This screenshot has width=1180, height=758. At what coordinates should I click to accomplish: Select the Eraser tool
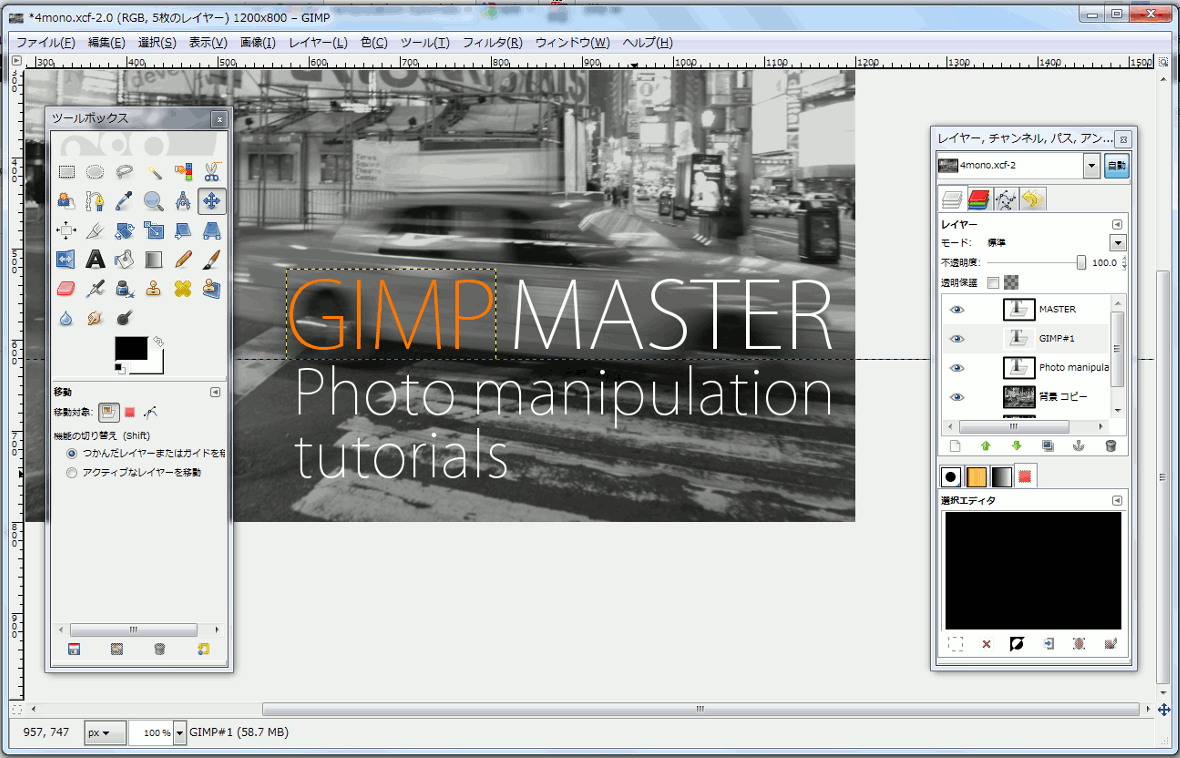pyautogui.click(x=67, y=288)
